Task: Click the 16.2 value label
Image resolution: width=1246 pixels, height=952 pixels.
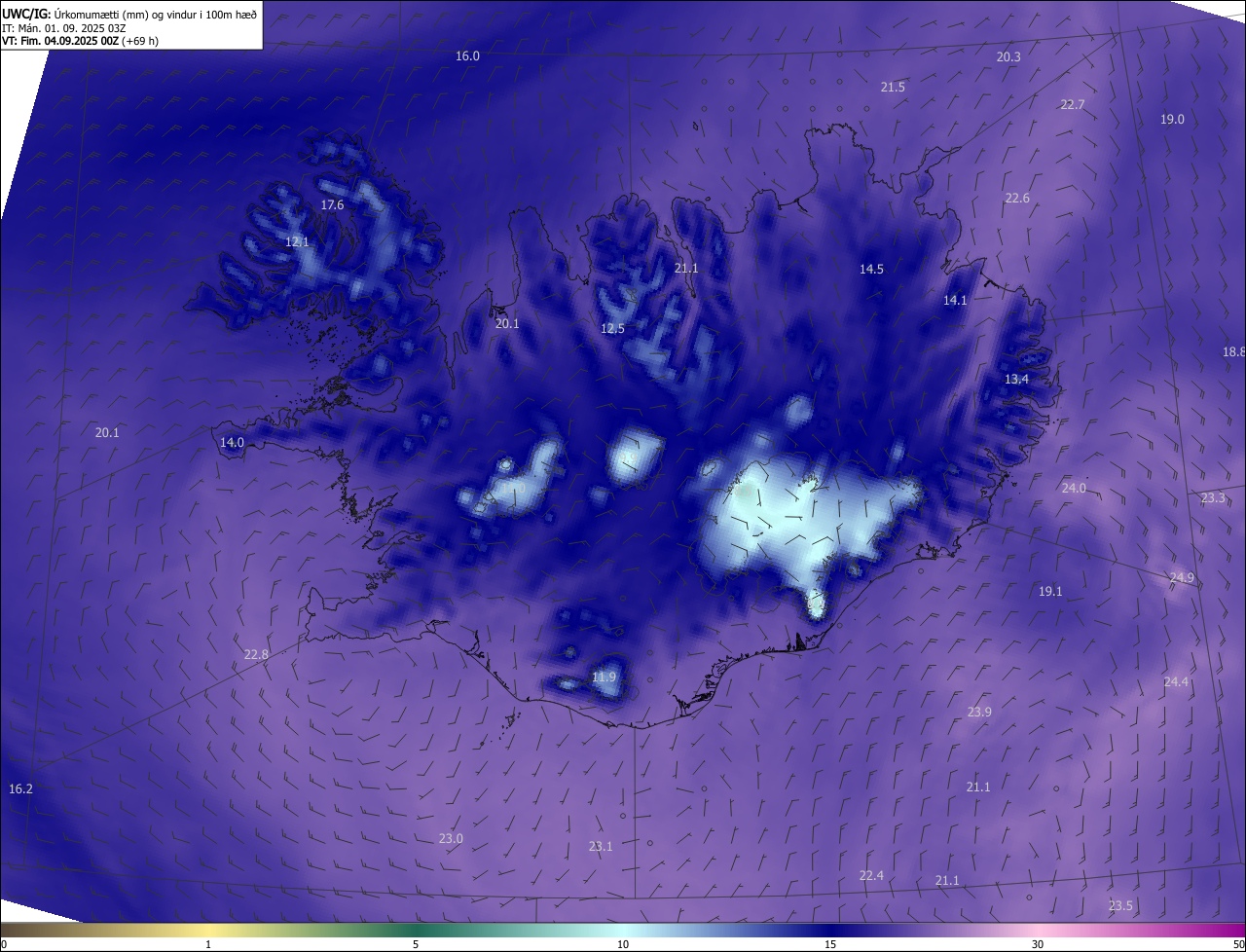Action: [x=20, y=789]
